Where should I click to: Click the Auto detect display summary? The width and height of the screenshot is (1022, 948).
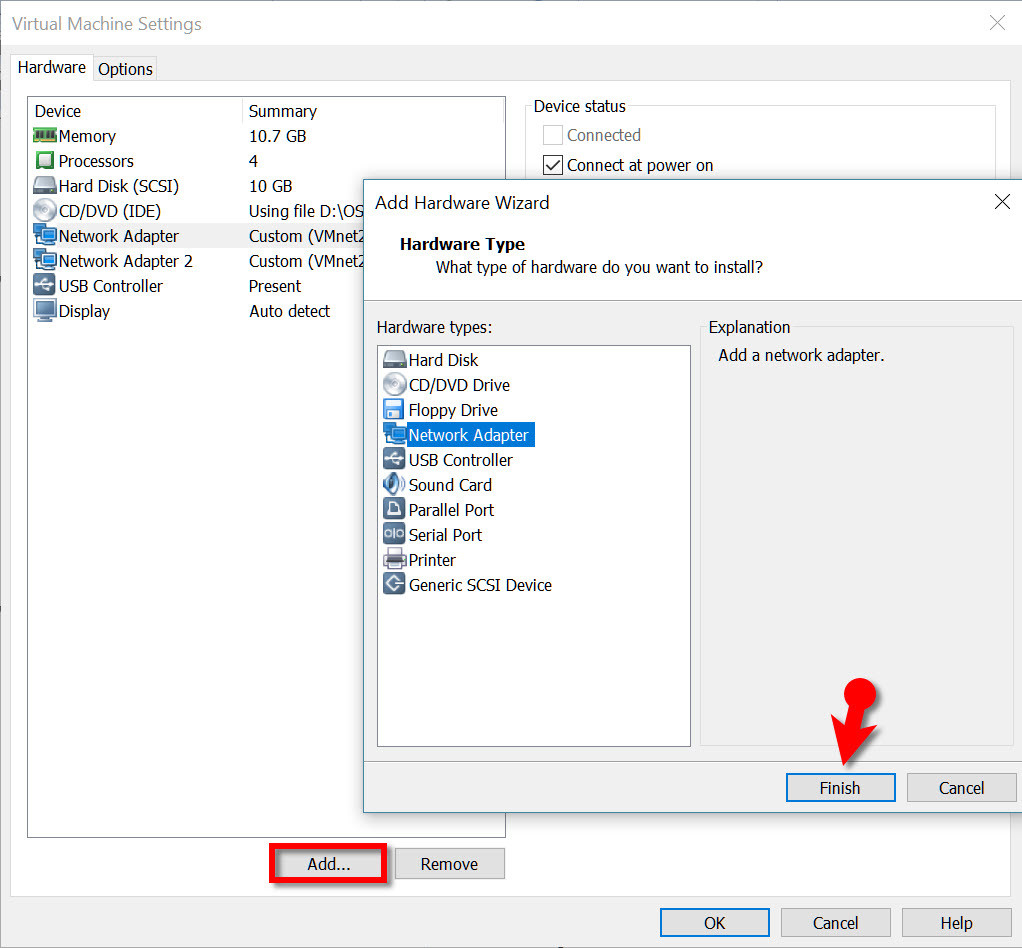point(289,311)
